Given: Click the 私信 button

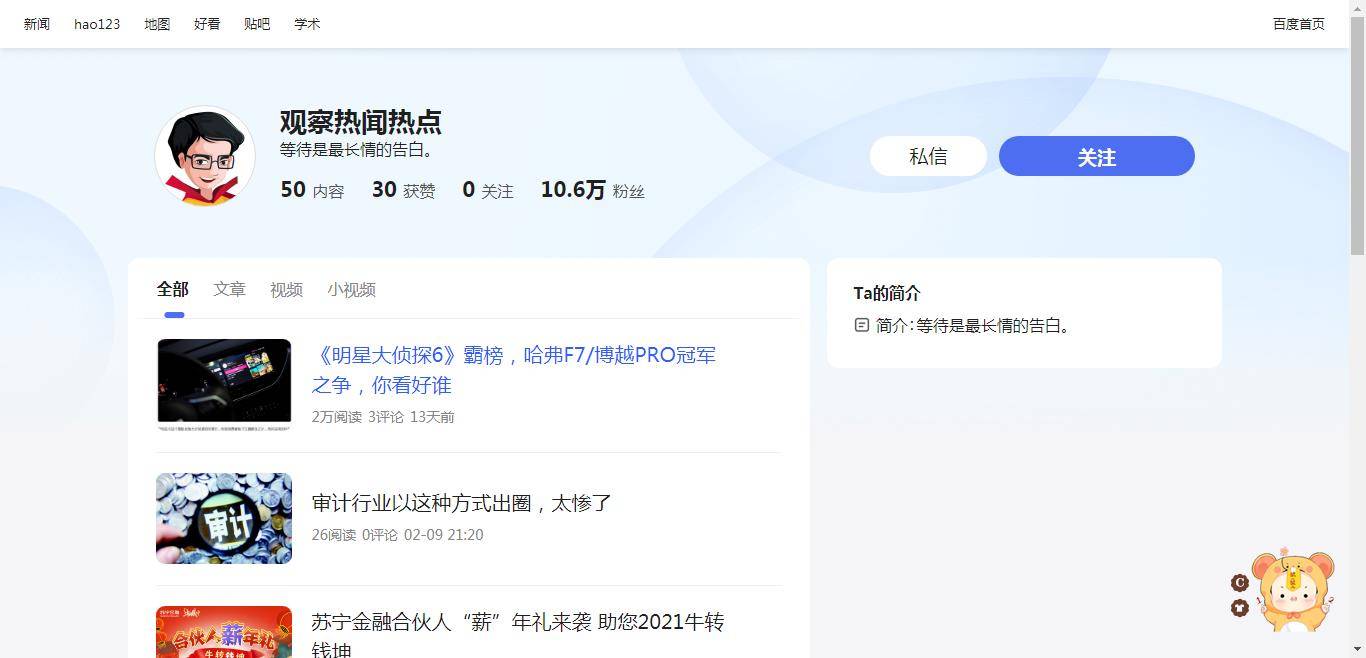Looking at the screenshot, I should [928, 156].
